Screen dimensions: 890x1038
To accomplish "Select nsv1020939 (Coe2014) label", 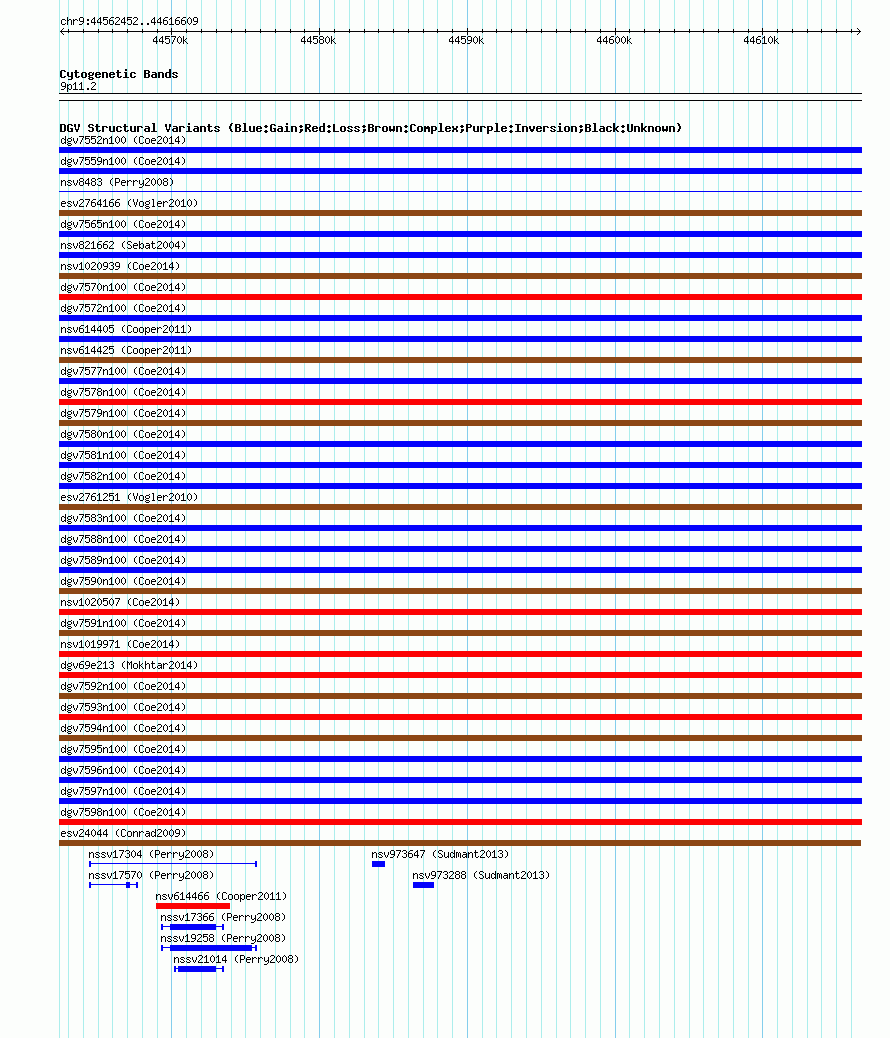I will pyautogui.click(x=120, y=266).
